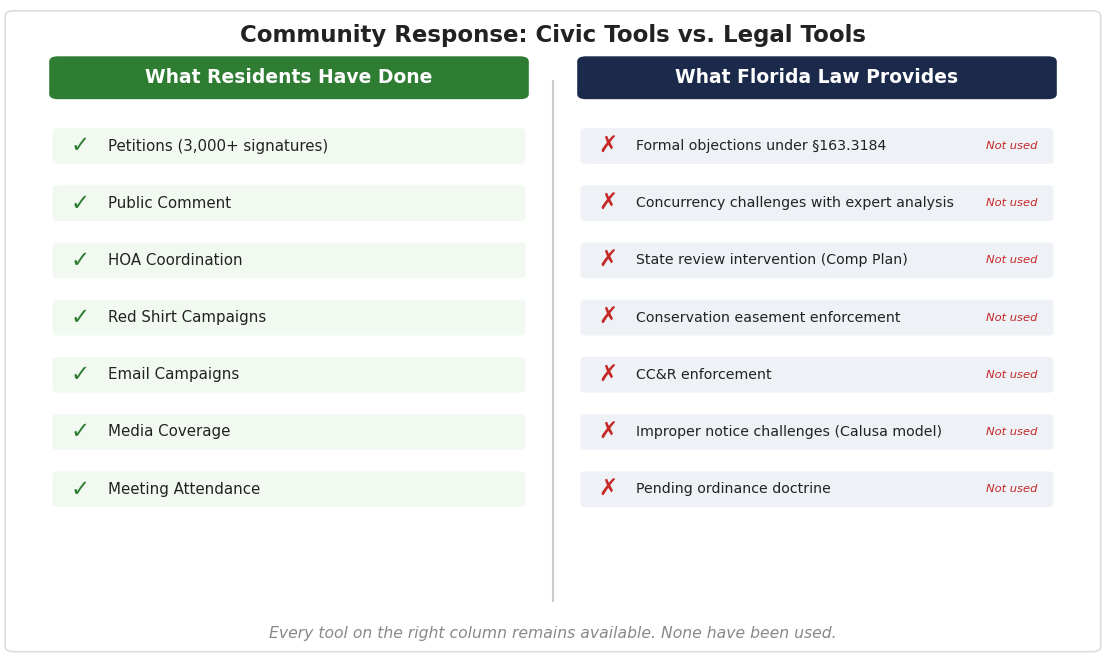Toggle the X on Concurrency challenges row
The width and height of the screenshot is (1106, 656).
click(607, 202)
